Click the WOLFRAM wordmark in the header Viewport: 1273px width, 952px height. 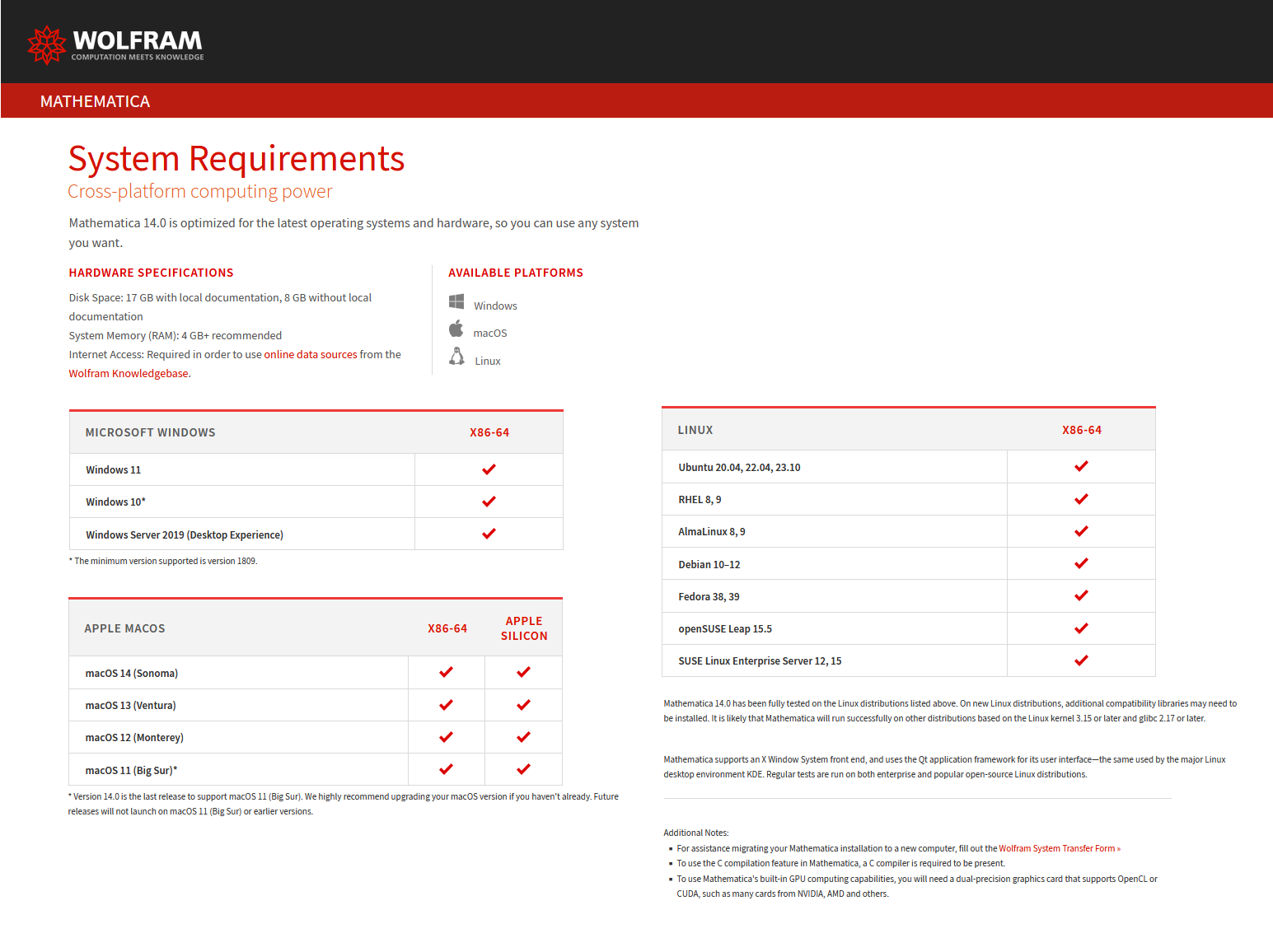tap(138, 40)
